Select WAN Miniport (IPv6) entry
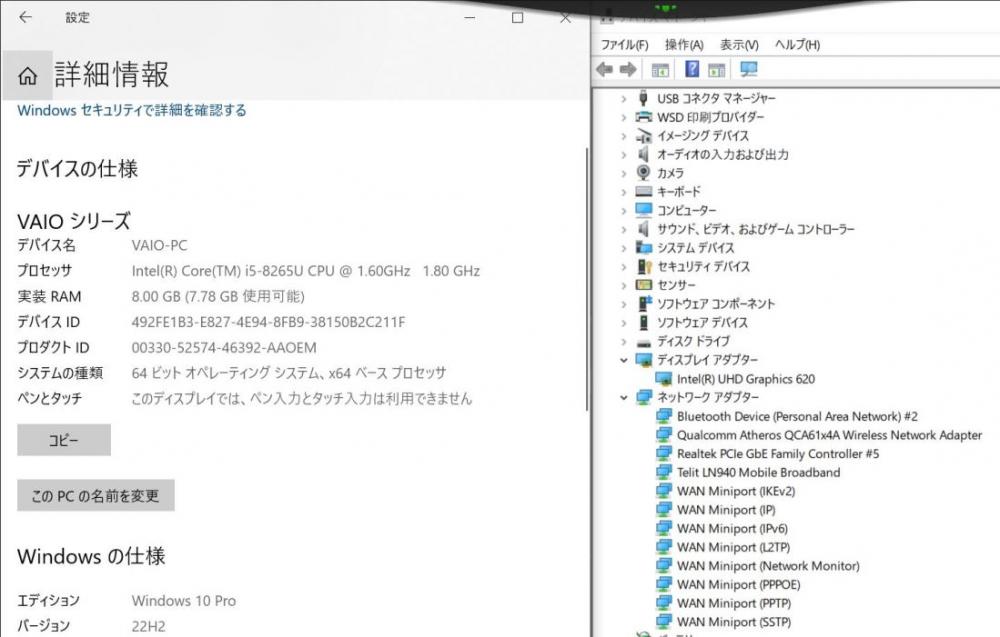Screen dimensions: 1000x637 pos(732,528)
